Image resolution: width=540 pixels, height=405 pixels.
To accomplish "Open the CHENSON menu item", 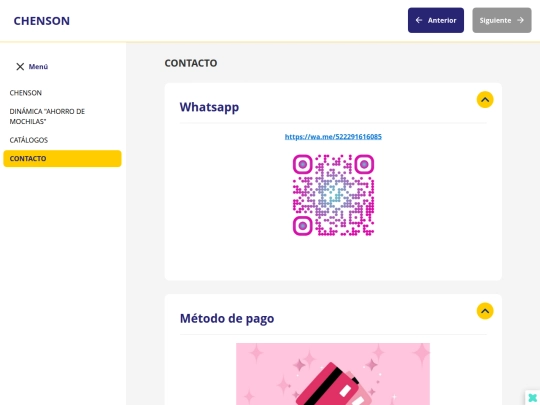I will (x=26, y=93).
